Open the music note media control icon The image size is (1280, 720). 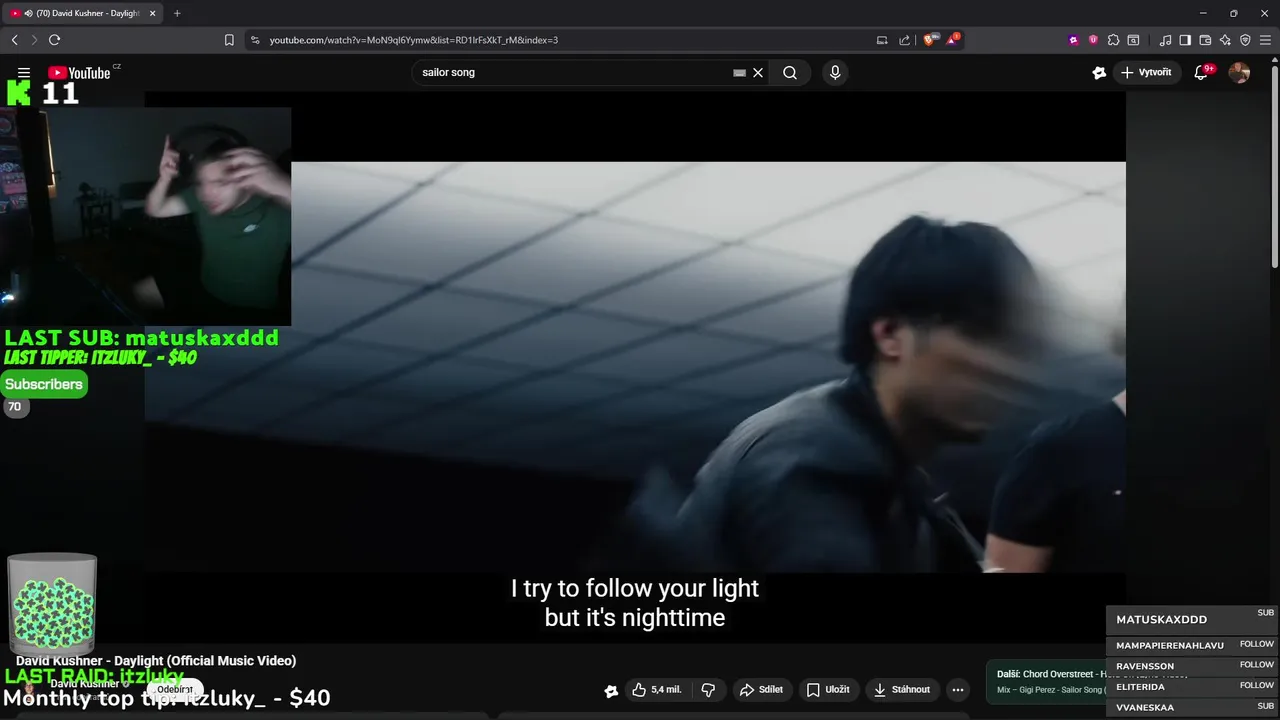coord(1165,40)
